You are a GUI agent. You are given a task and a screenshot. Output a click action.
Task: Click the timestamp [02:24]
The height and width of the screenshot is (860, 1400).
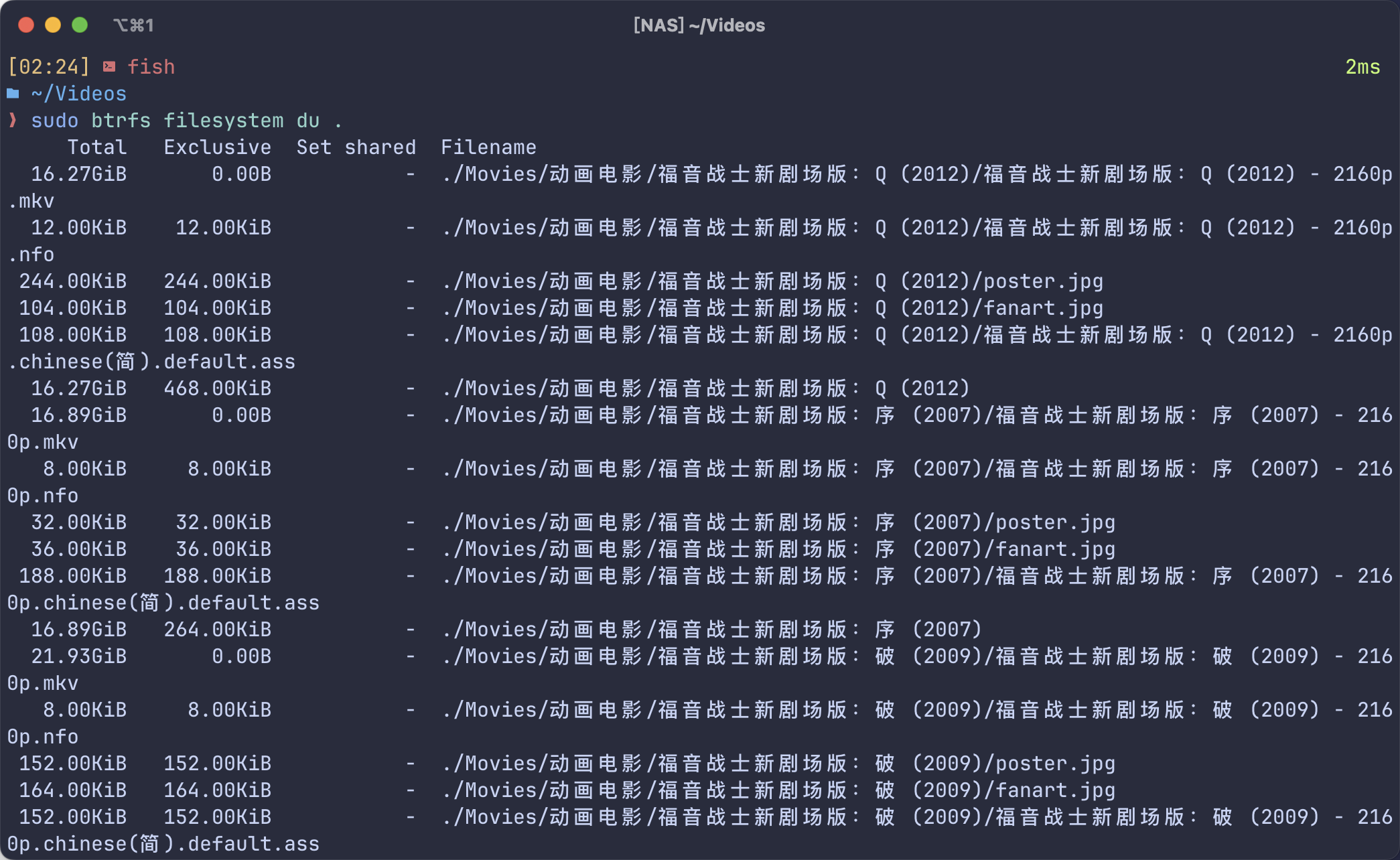[48, 66]
